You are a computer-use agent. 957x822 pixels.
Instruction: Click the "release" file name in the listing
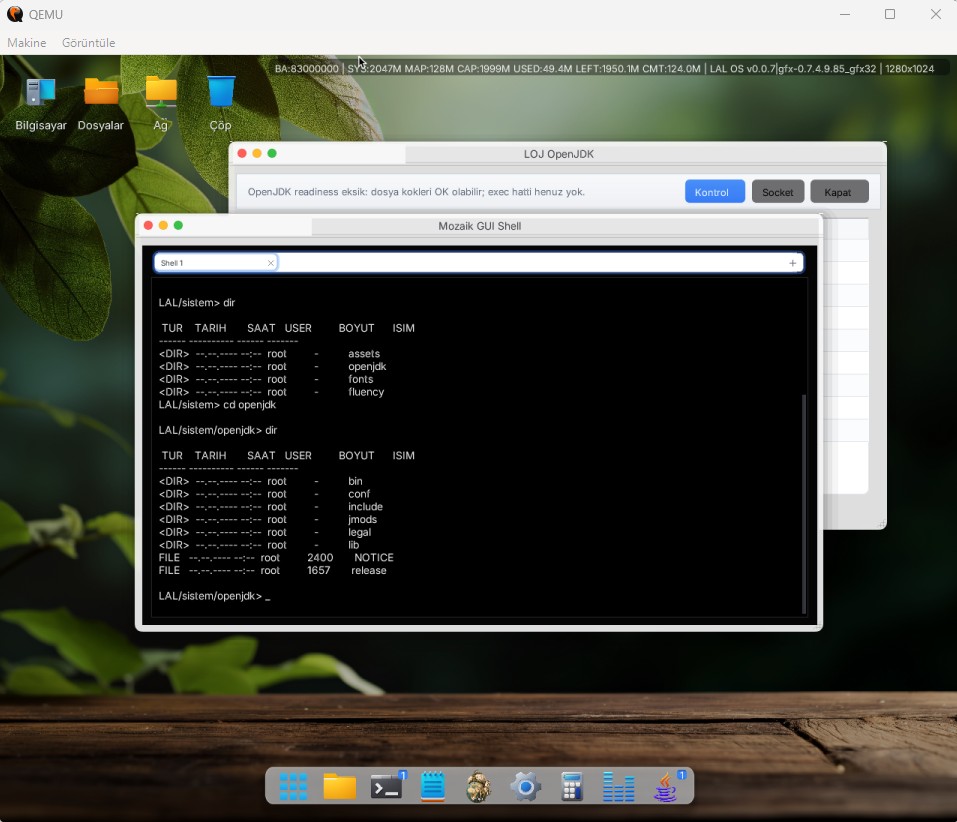point(369,571)
